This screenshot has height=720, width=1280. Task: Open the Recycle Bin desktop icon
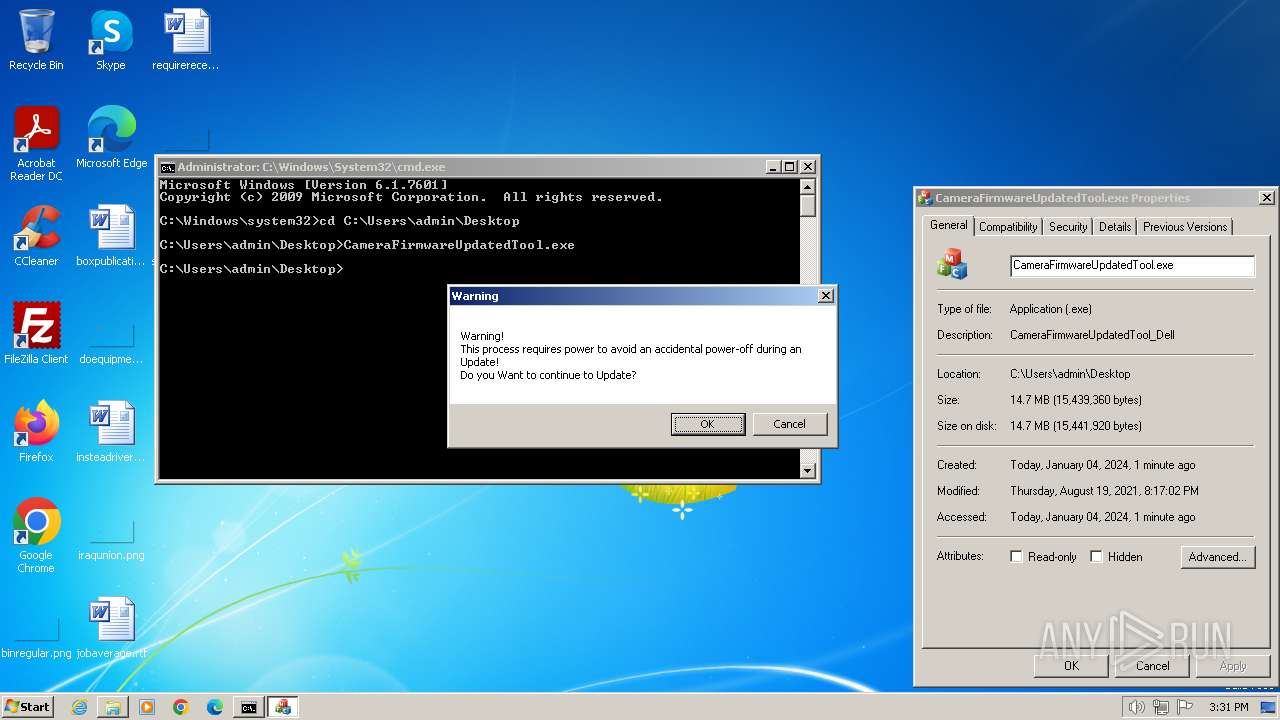pos(36,40)
